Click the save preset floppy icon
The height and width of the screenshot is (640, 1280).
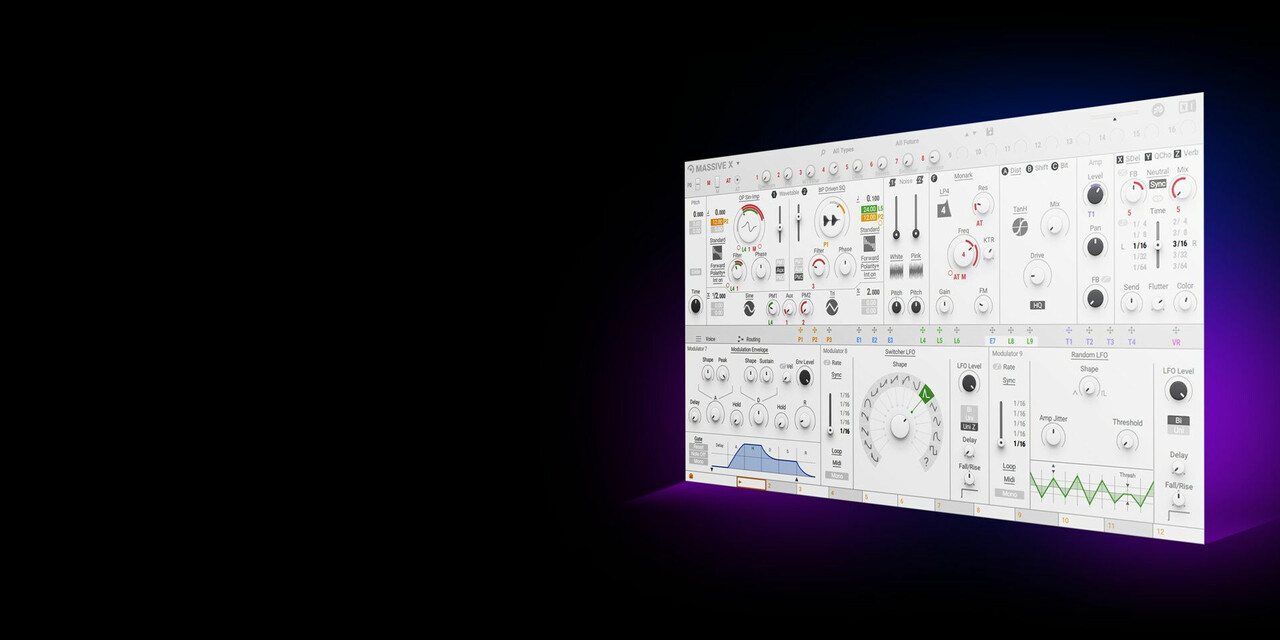click(989, 131)
